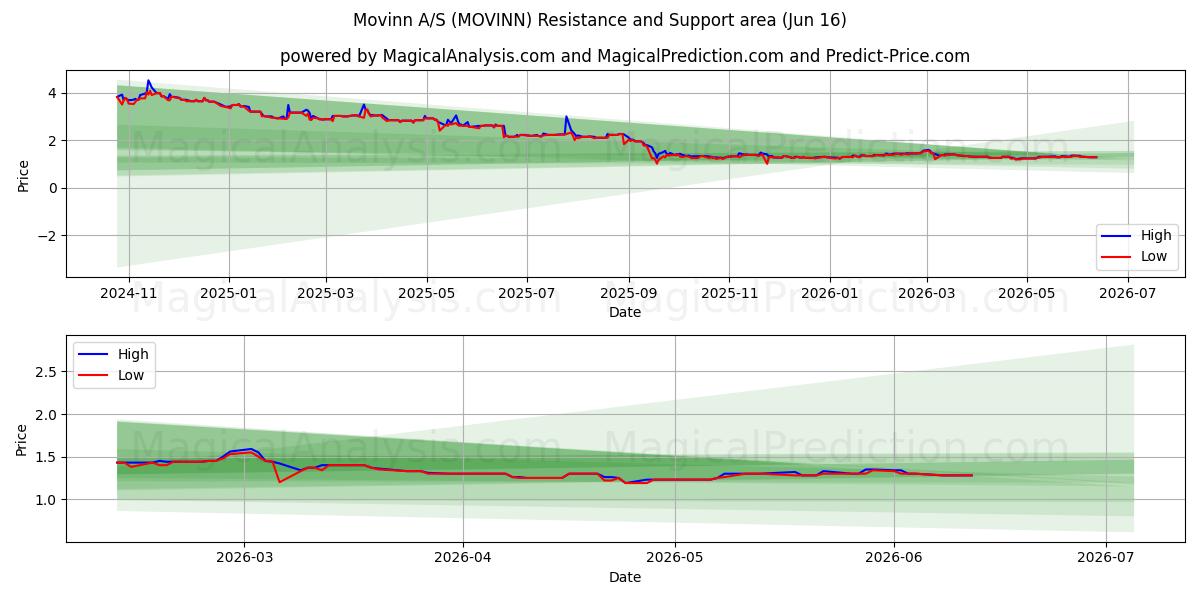Click the '2026-04' x-axis label on the bottom chart
This screenshot has width=1200, height=600.
click(x=463, y=559)
